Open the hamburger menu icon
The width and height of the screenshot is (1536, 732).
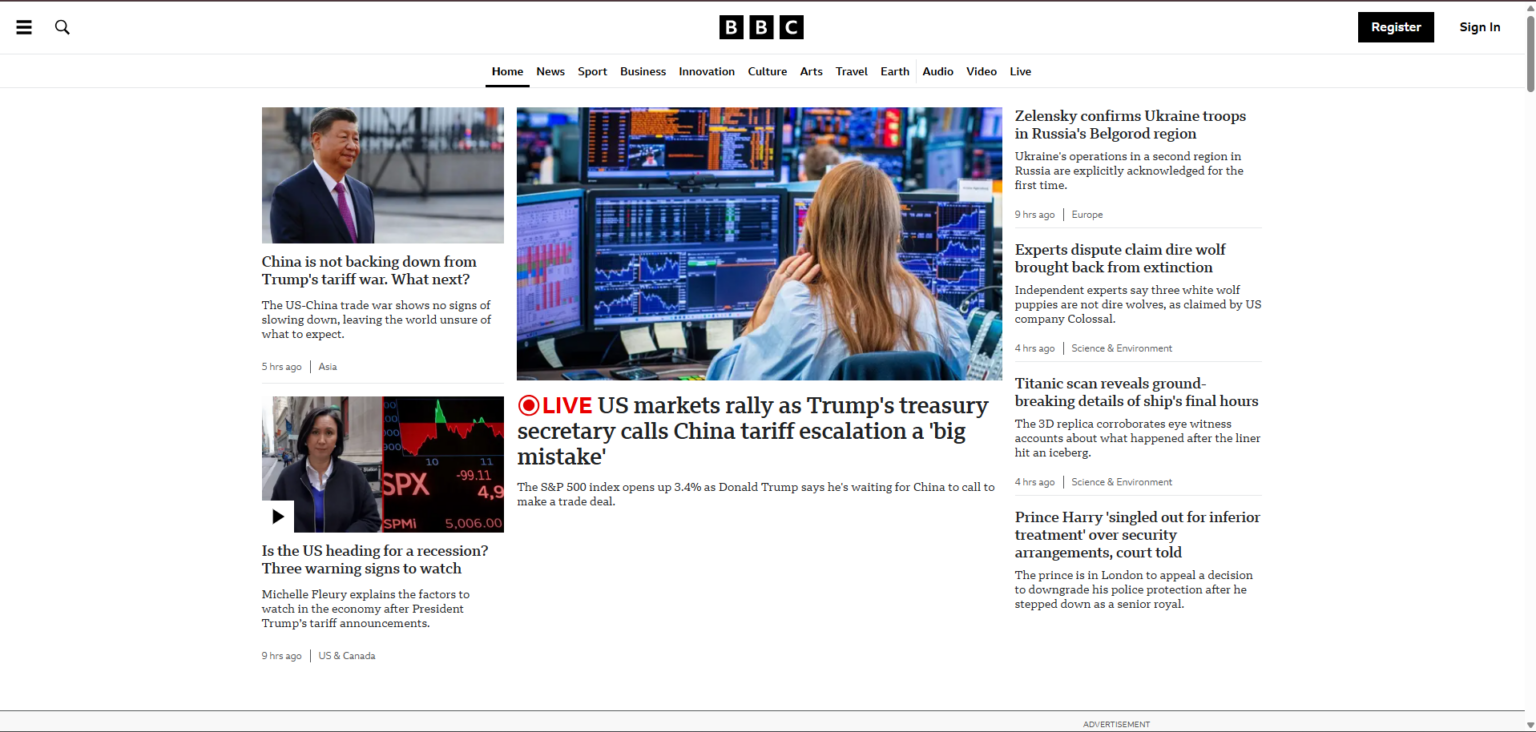[x=24, y=27]
